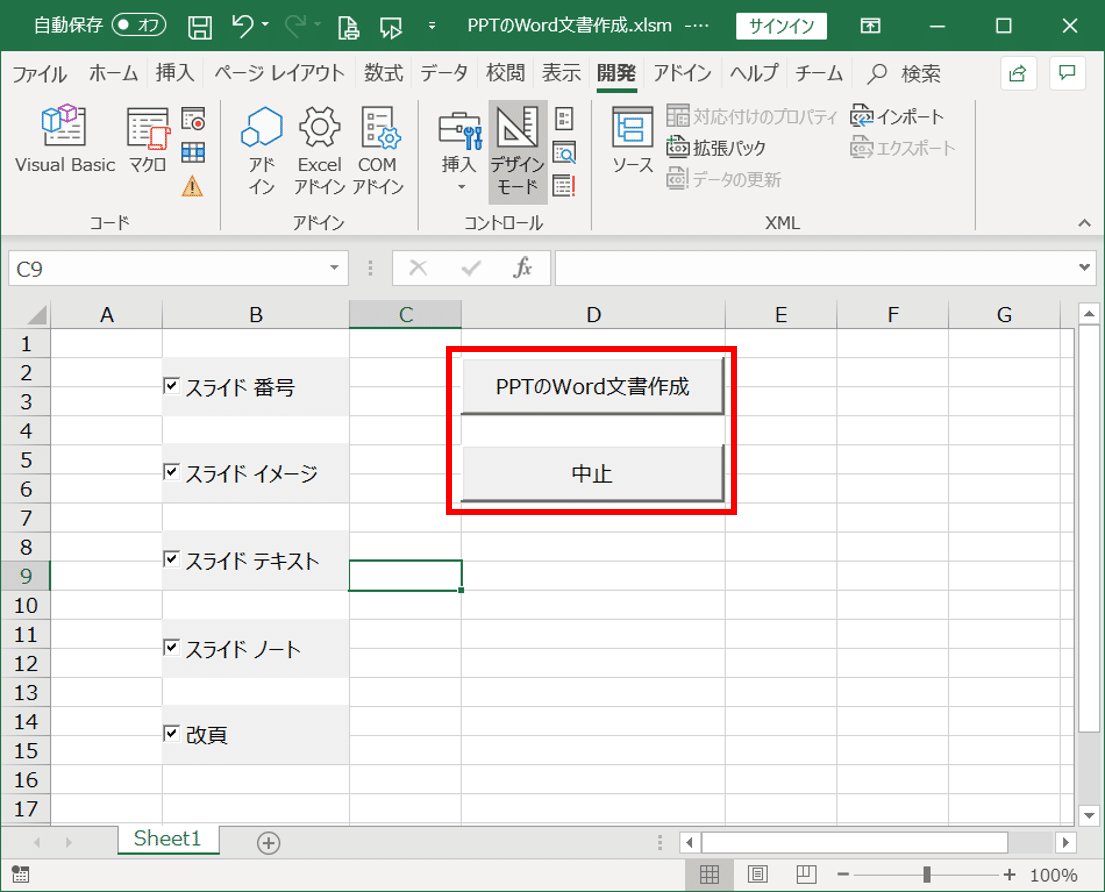Open the Comments icon
Image resolution: width=1105 pixels, height=892 pixels.
[1067, 73]
